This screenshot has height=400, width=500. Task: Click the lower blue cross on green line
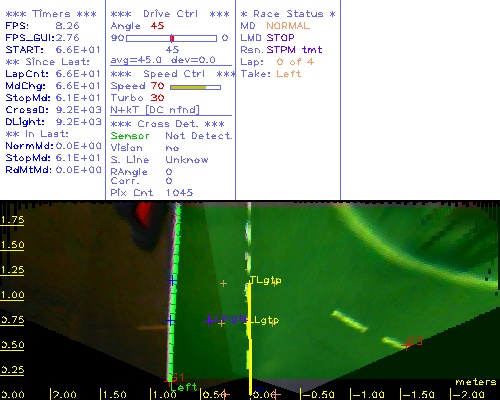coord(170,321)
